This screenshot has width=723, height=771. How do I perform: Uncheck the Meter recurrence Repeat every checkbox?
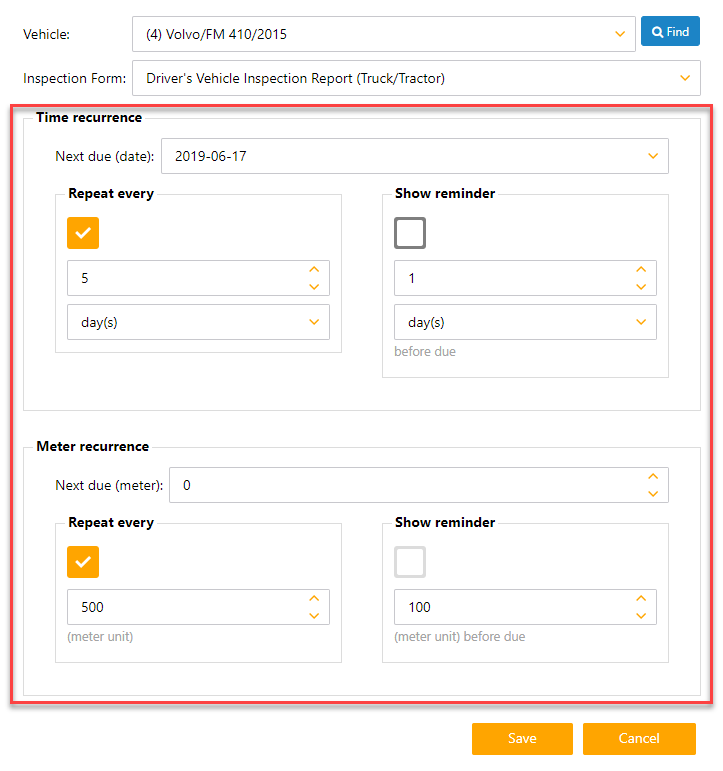[x=83, y=562]
